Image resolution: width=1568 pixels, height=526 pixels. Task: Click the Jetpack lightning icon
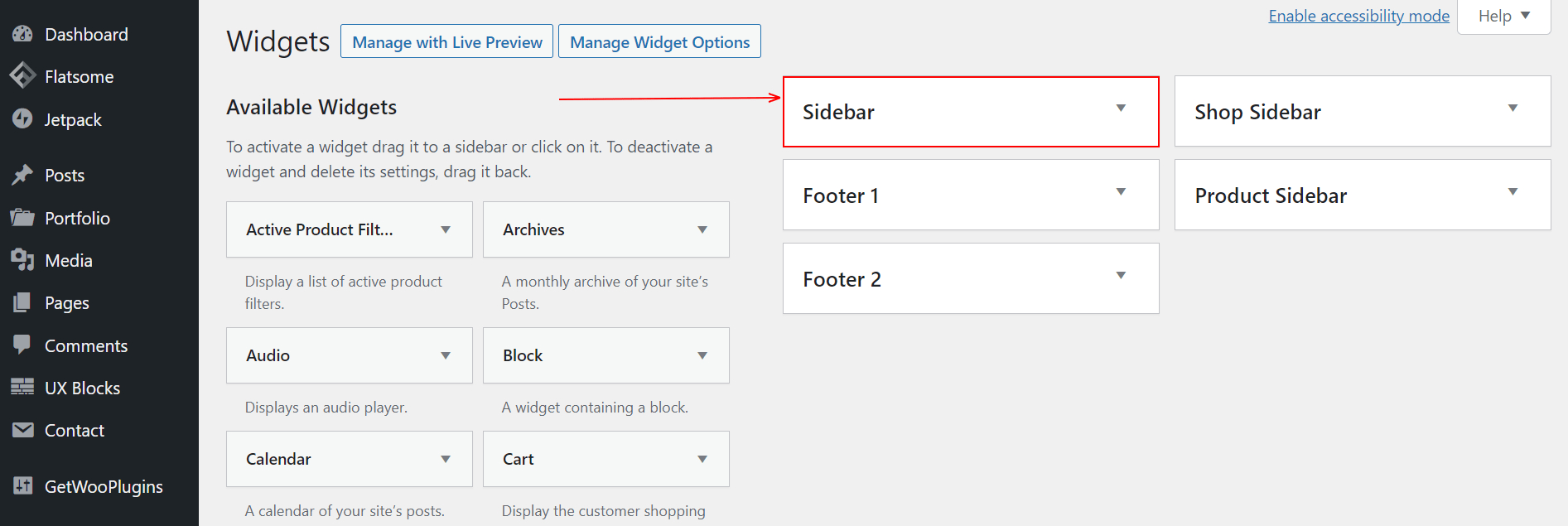22,119
